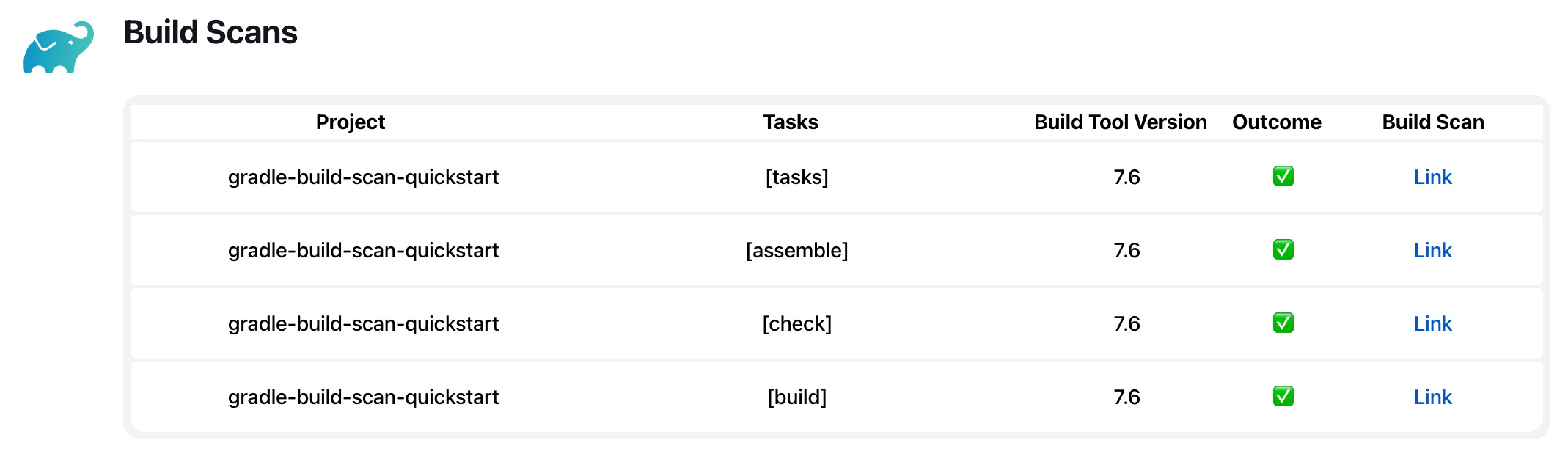Screen dimensions: 1568x462
Task: Click the 7.6 version in the build row
Action: pos(1126,397)
